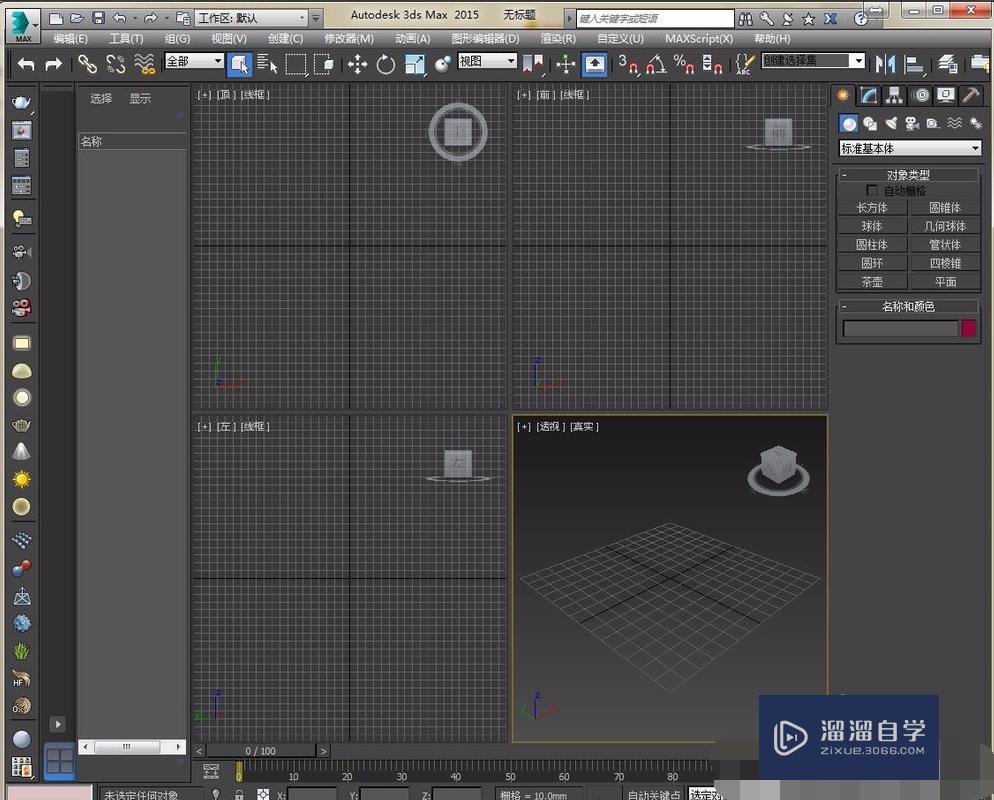This screenshot has height=800, width=994.
Task: Enable the 自动栅格 checkbox
Action: (872, 190)
